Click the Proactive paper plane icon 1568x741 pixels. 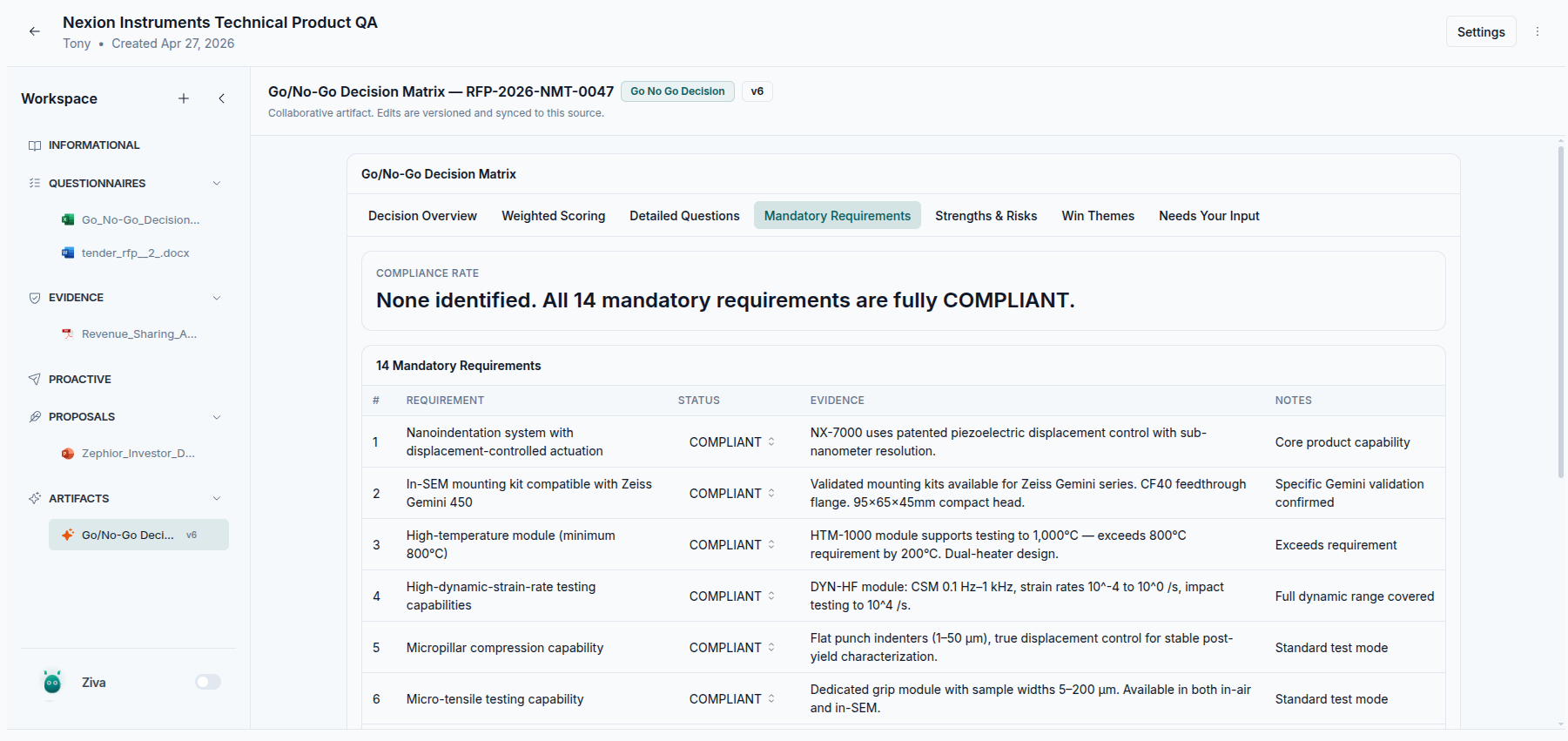(35, 380)
